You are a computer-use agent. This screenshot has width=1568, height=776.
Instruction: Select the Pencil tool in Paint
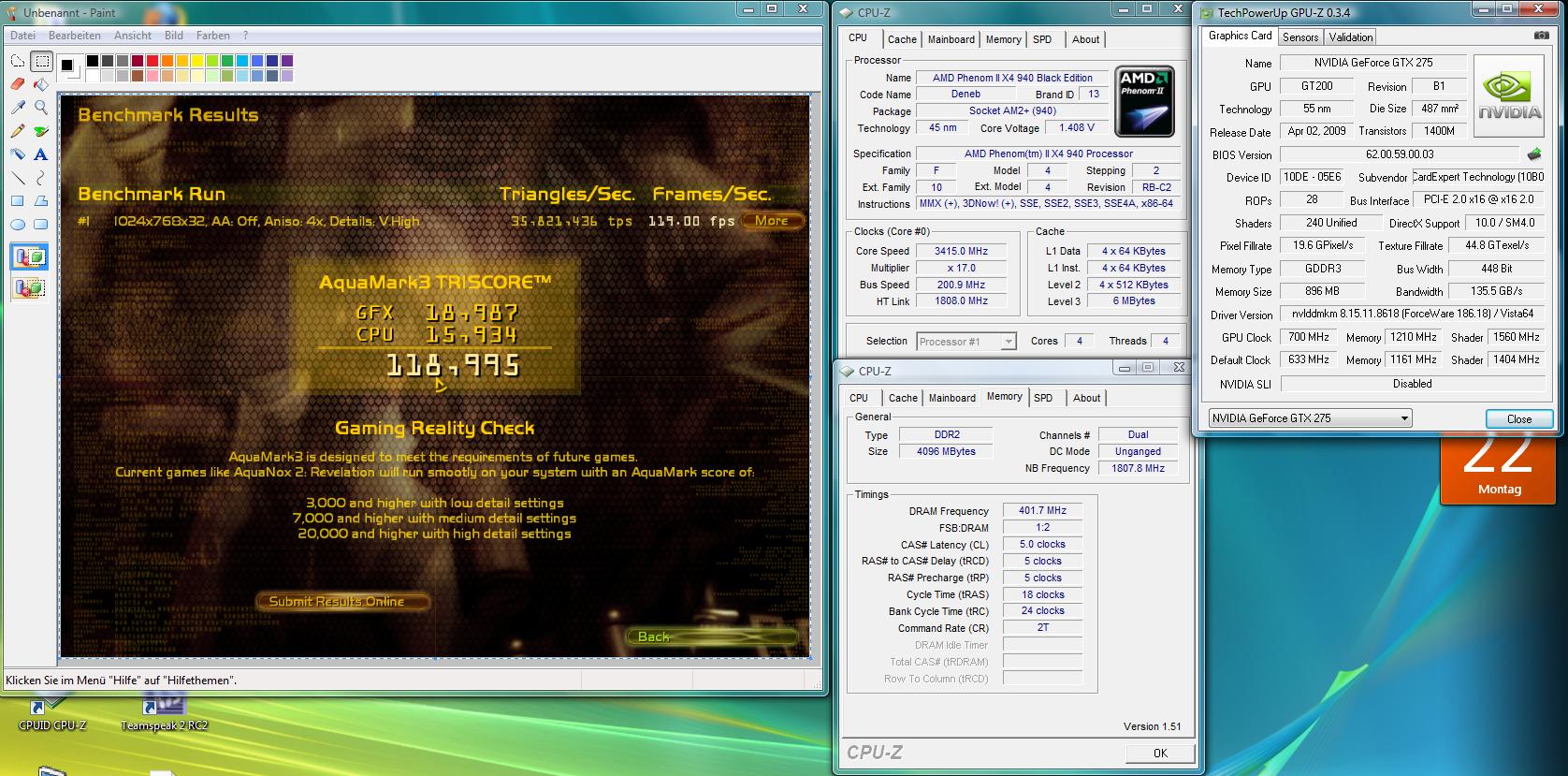(x=18, y=131)
